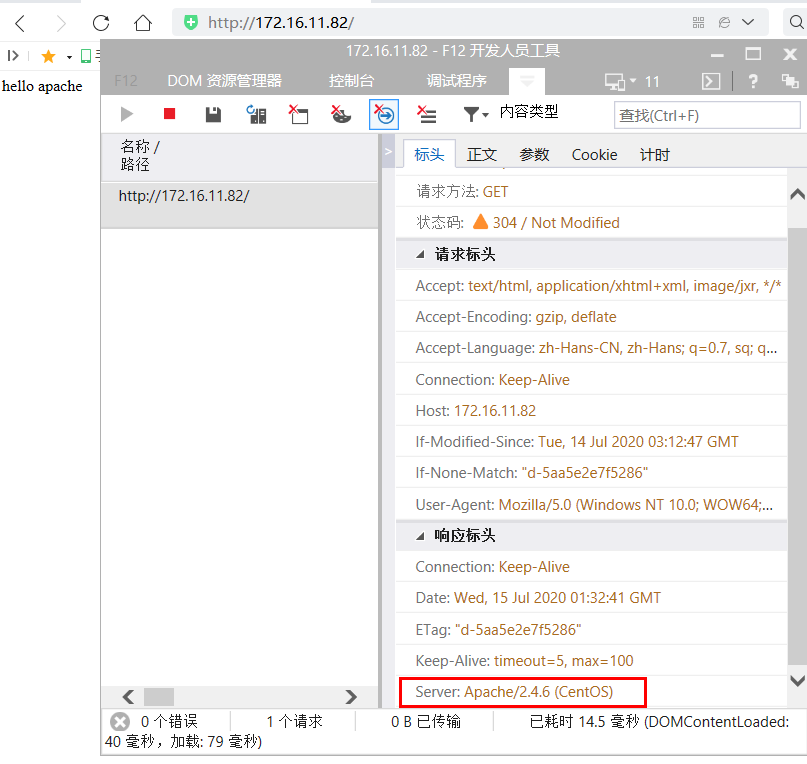Click the search magnifier icon
This screenshot has width=807, height=764.
[796, 22]
